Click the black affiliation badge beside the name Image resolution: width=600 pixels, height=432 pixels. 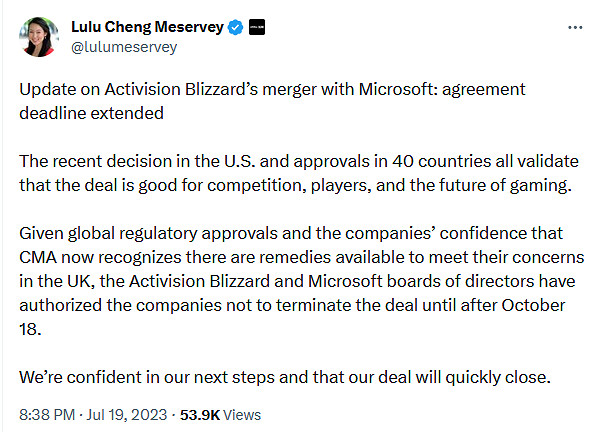pyautogui.click(x=257, y=28)
